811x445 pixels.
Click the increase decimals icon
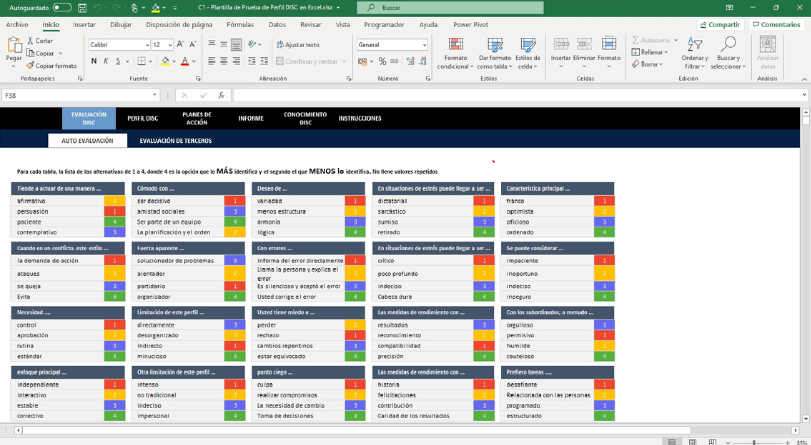point(410,61)
